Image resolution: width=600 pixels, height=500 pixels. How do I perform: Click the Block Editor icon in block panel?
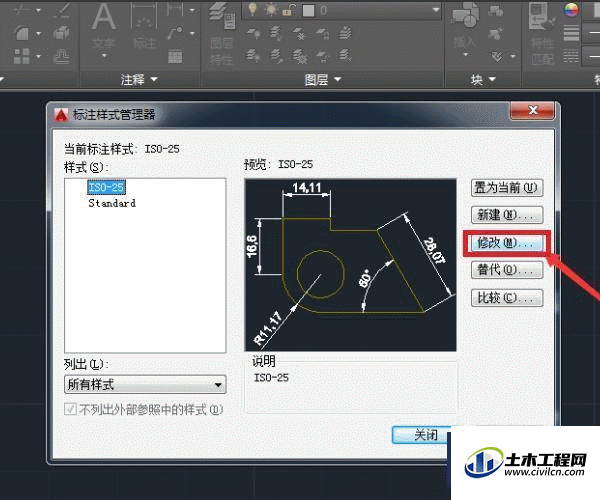click(x=496, y=34)
